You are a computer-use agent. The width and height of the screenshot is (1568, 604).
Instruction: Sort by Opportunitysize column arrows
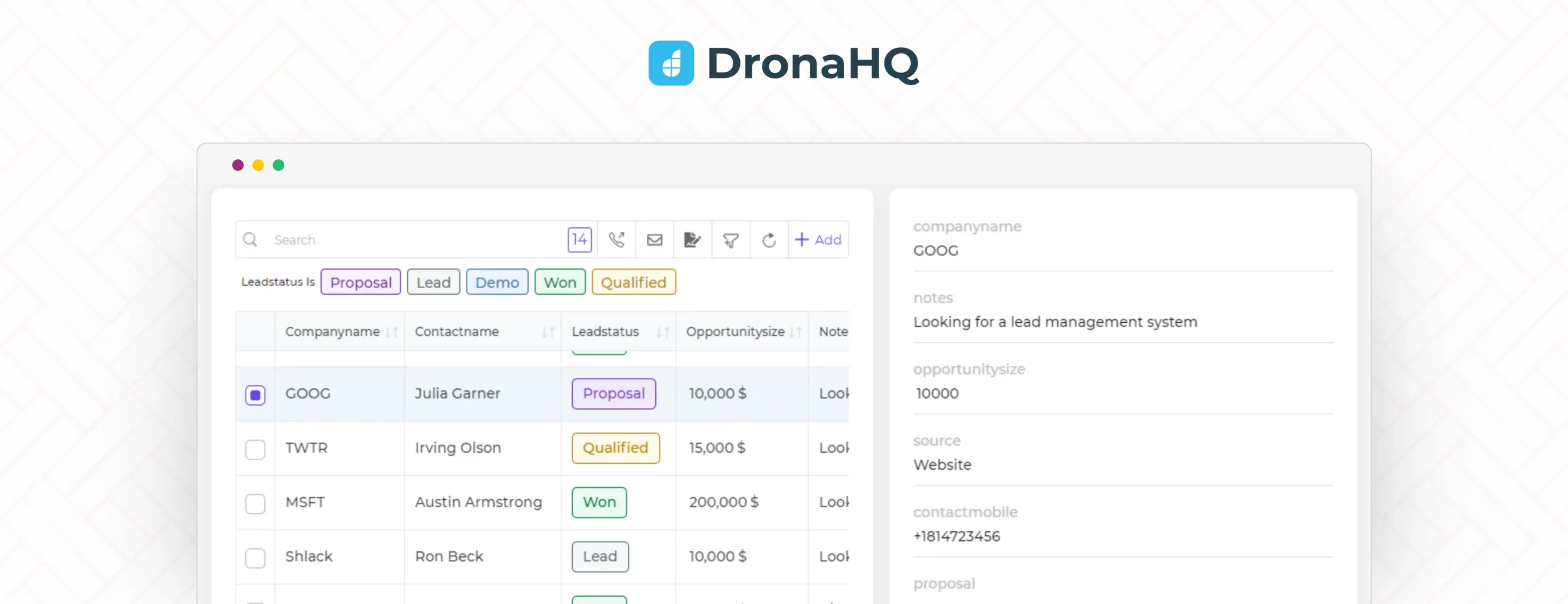(795, 332)
